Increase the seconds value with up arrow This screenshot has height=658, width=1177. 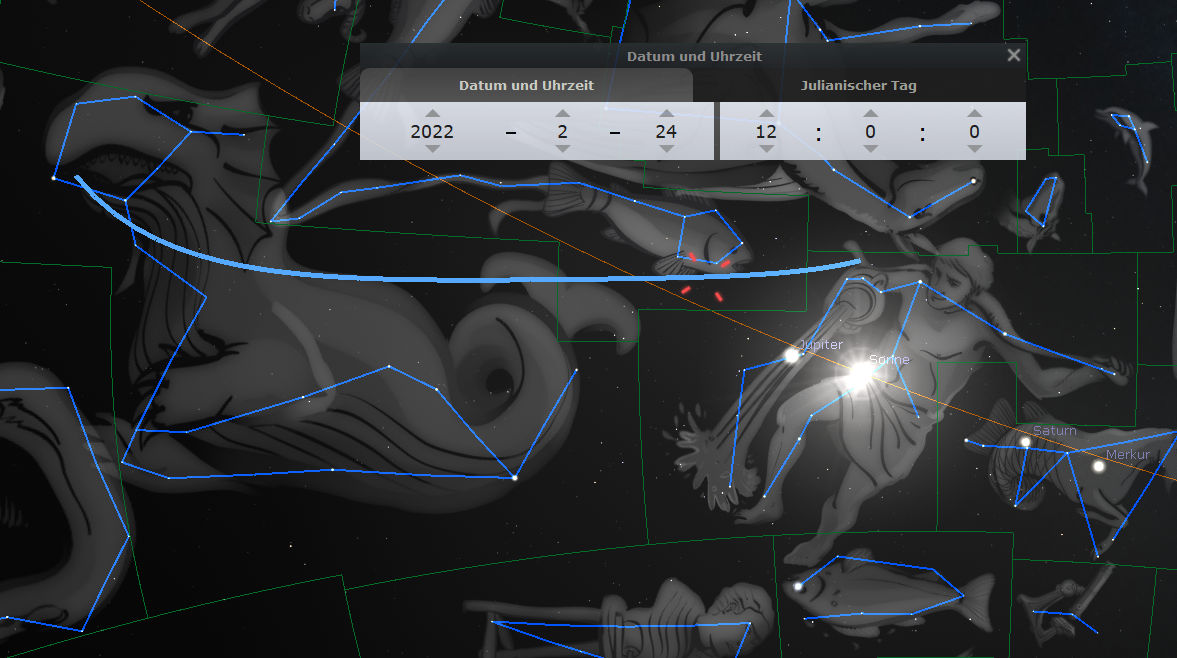pyautogui.click(x=974, y=114)
